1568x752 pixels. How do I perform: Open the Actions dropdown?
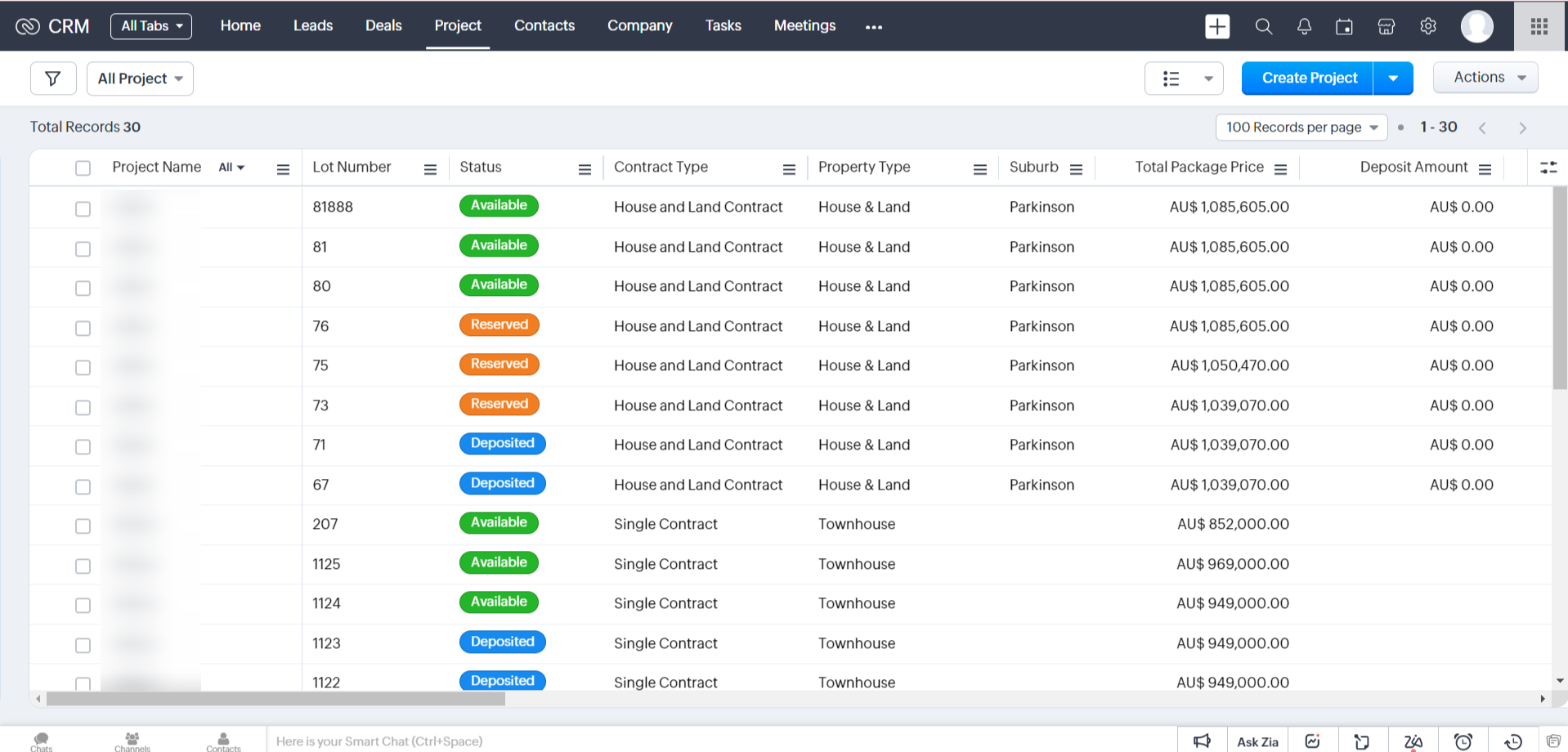[x=1485, y=78]
